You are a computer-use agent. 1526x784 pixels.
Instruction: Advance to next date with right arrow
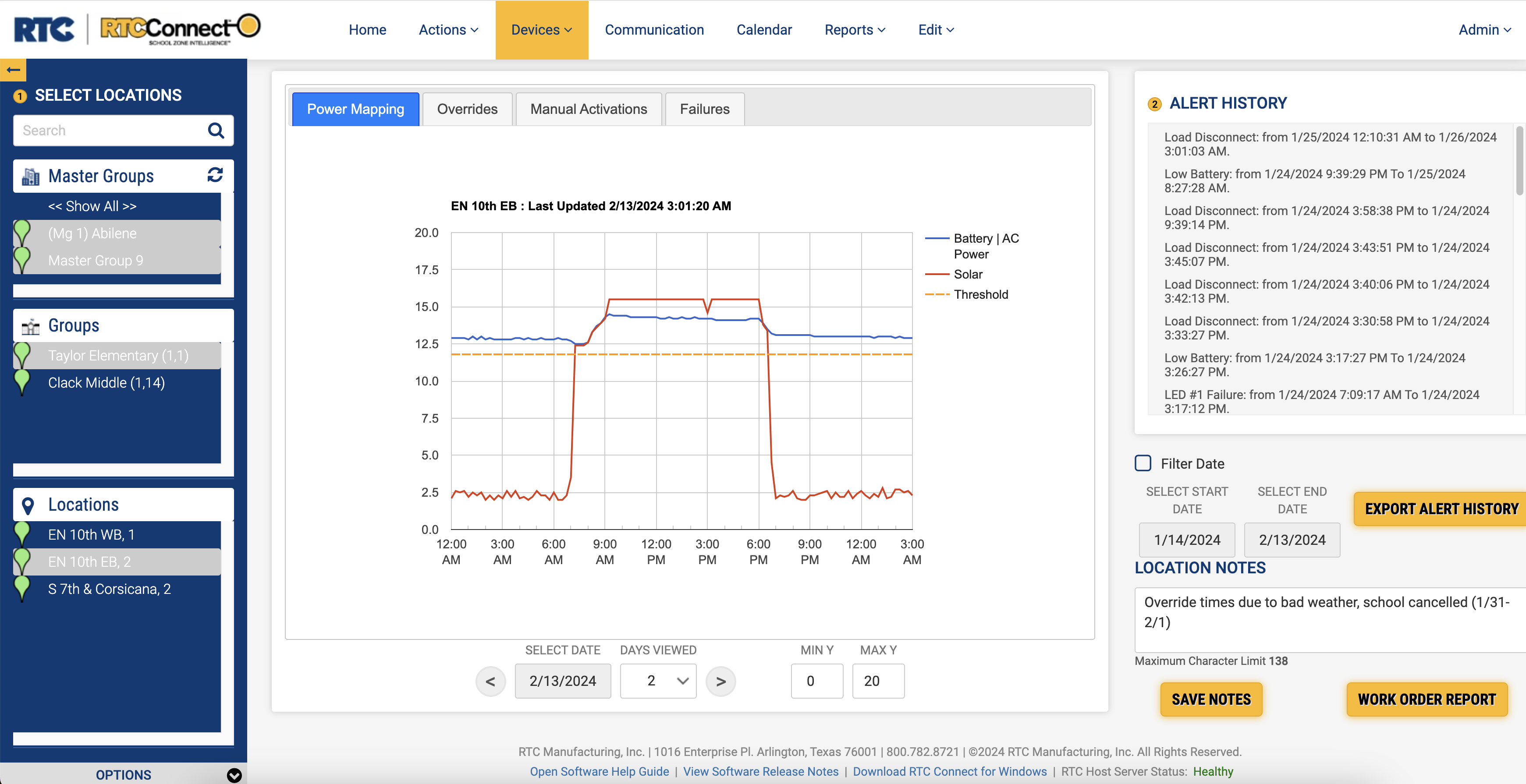coord(720,681)
